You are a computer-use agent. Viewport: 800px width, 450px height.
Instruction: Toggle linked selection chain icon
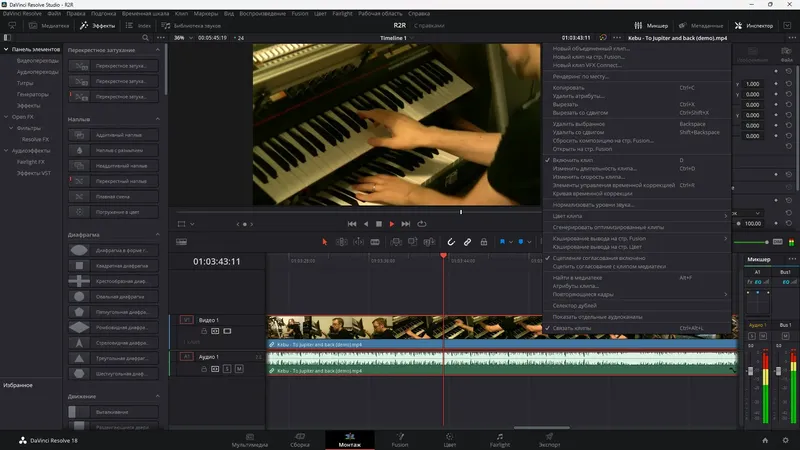click(467, 242)
